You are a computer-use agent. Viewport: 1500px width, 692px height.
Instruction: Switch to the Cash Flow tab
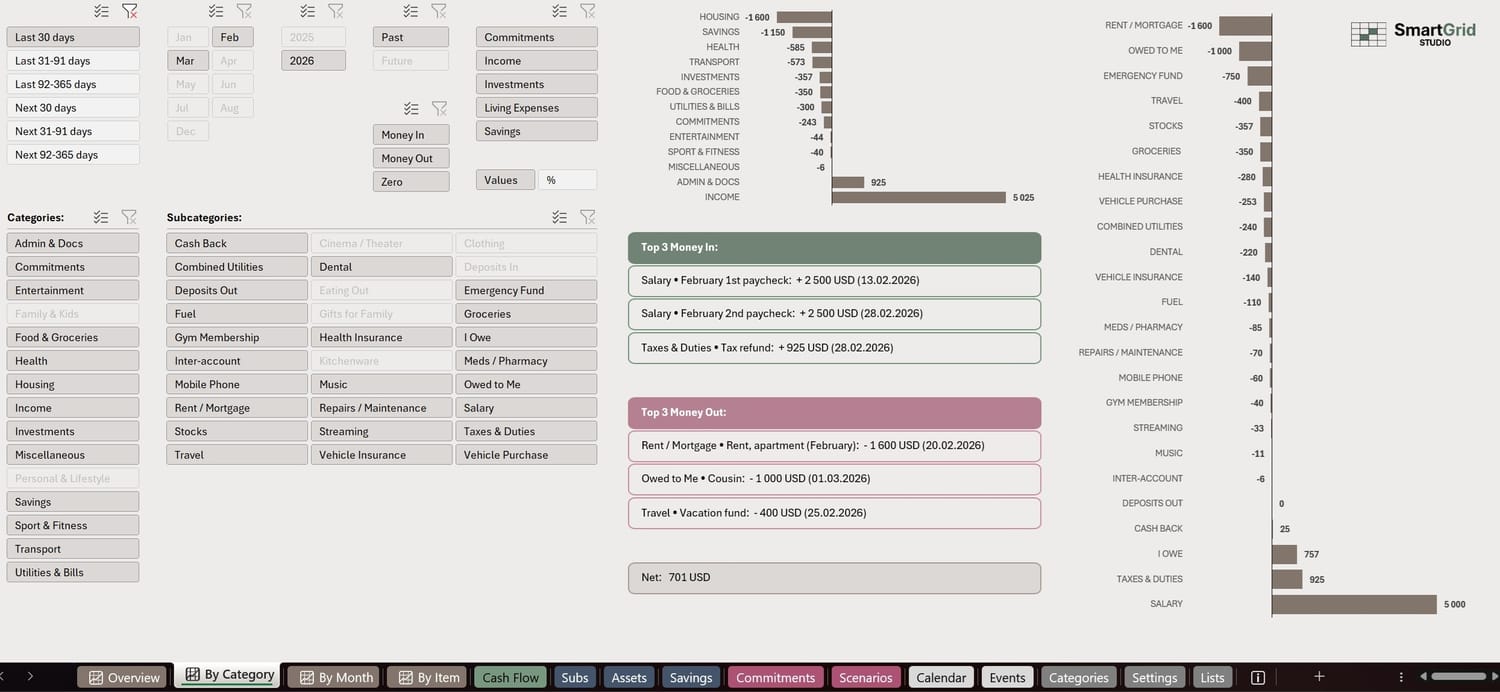click(510, 677)
